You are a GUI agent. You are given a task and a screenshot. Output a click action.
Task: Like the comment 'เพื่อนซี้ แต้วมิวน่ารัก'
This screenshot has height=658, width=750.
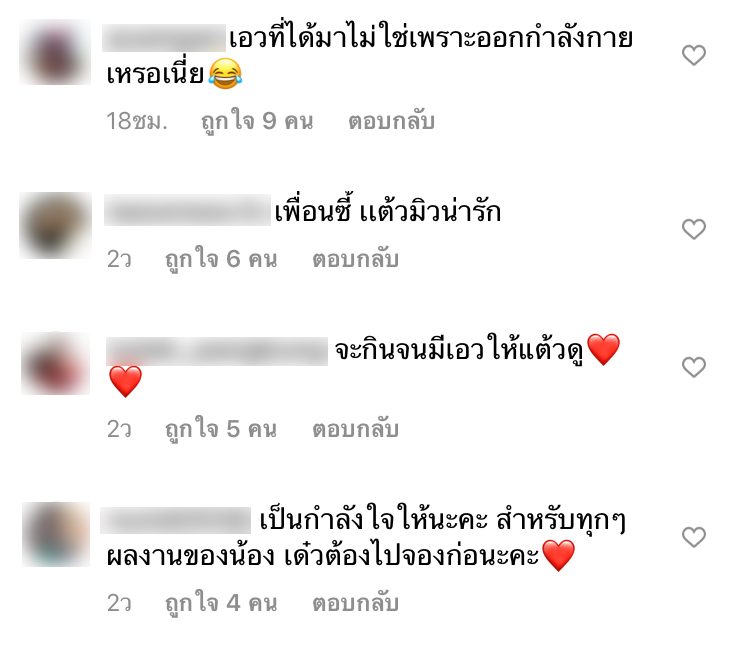[x=694, y=229]
